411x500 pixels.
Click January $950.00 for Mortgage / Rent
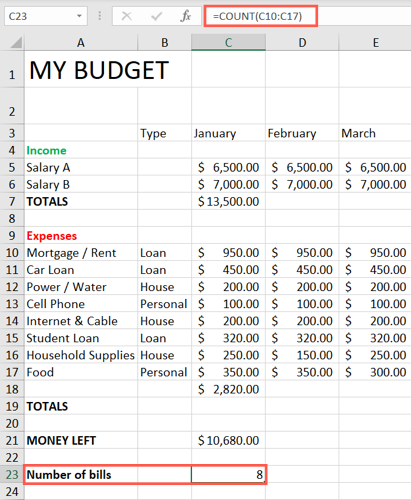[228, 253]
